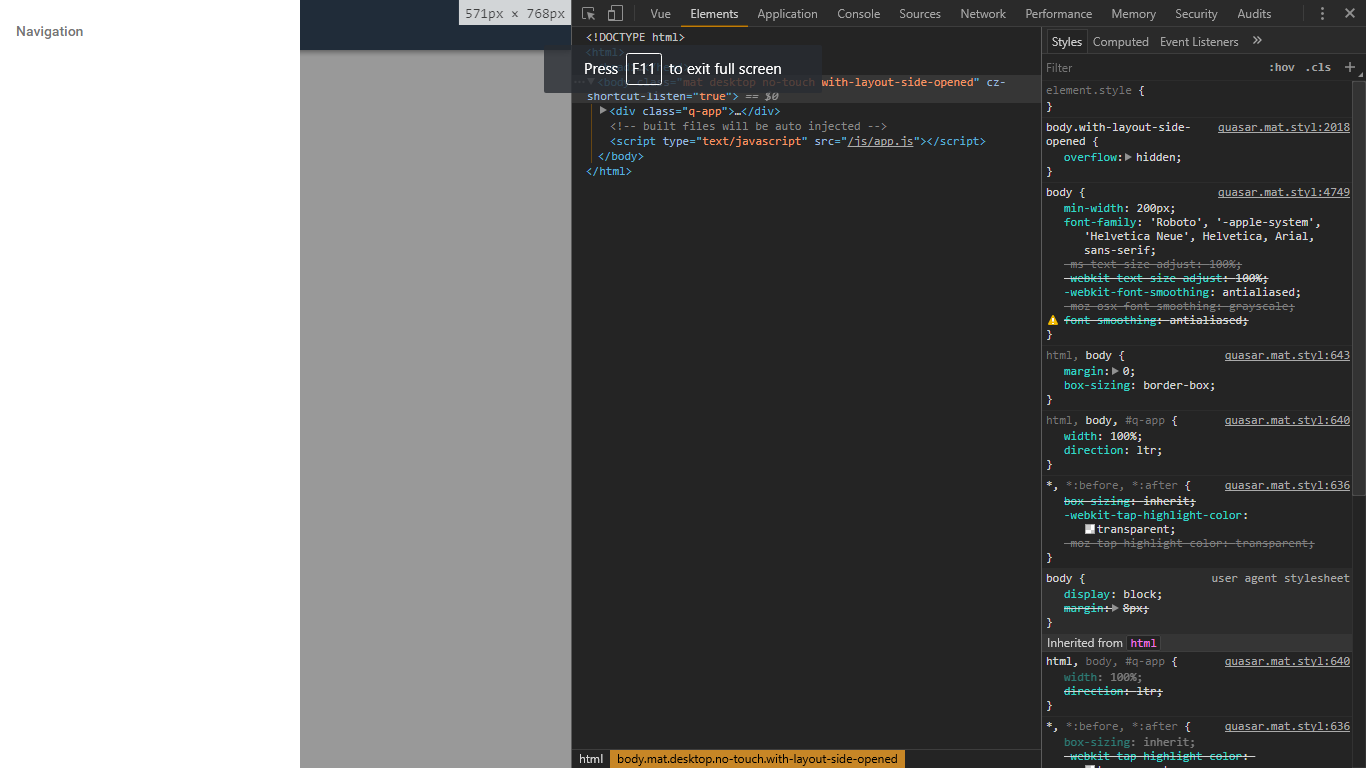Select the body breadcrumb at the bottom

757,759
